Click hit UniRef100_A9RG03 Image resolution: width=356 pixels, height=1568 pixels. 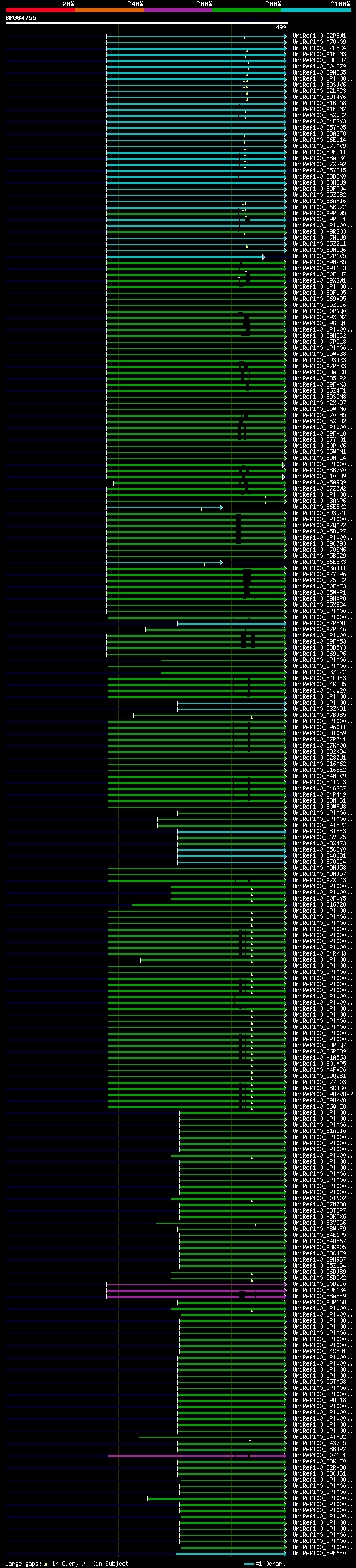click(319, 231)
